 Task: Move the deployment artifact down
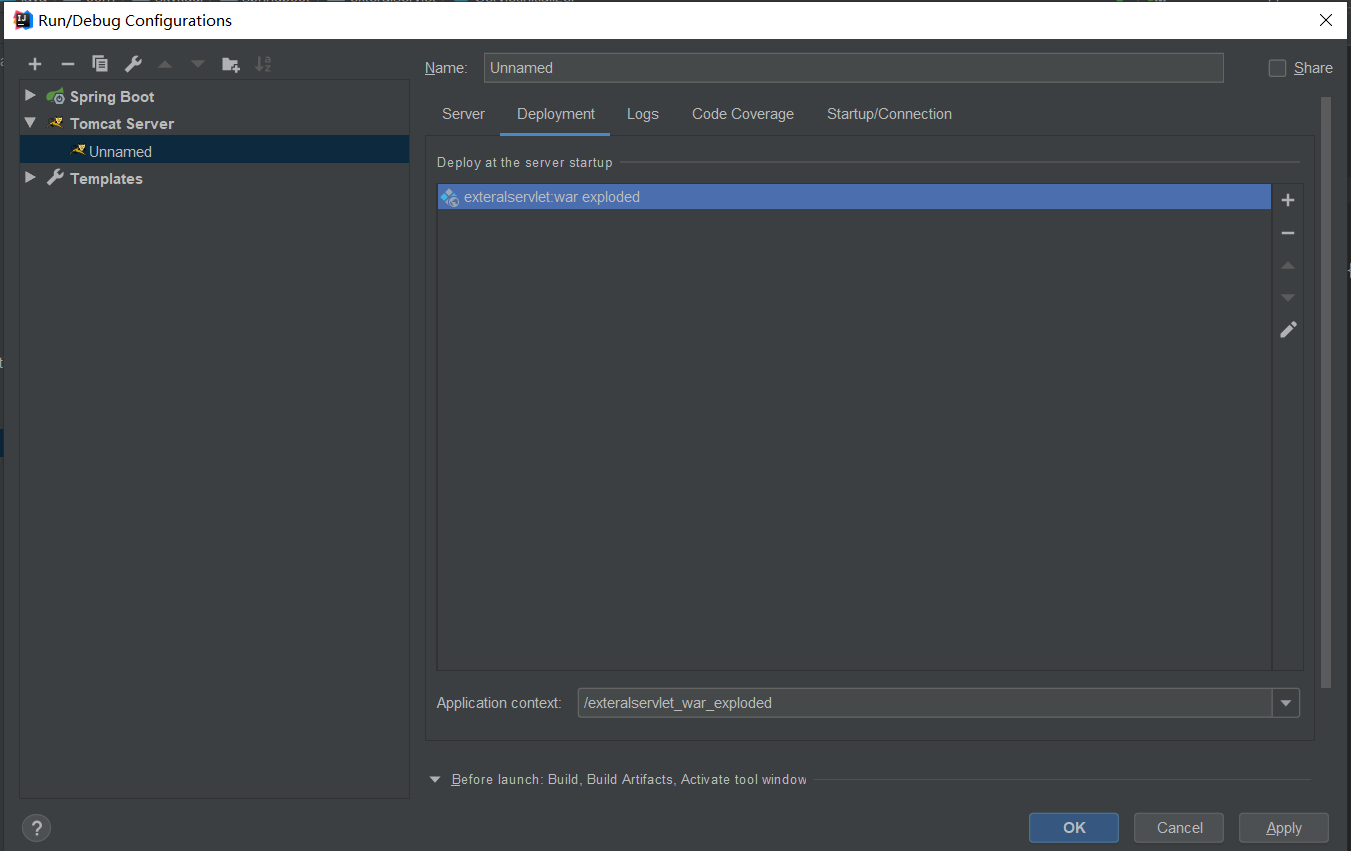tap(1288, 297)
